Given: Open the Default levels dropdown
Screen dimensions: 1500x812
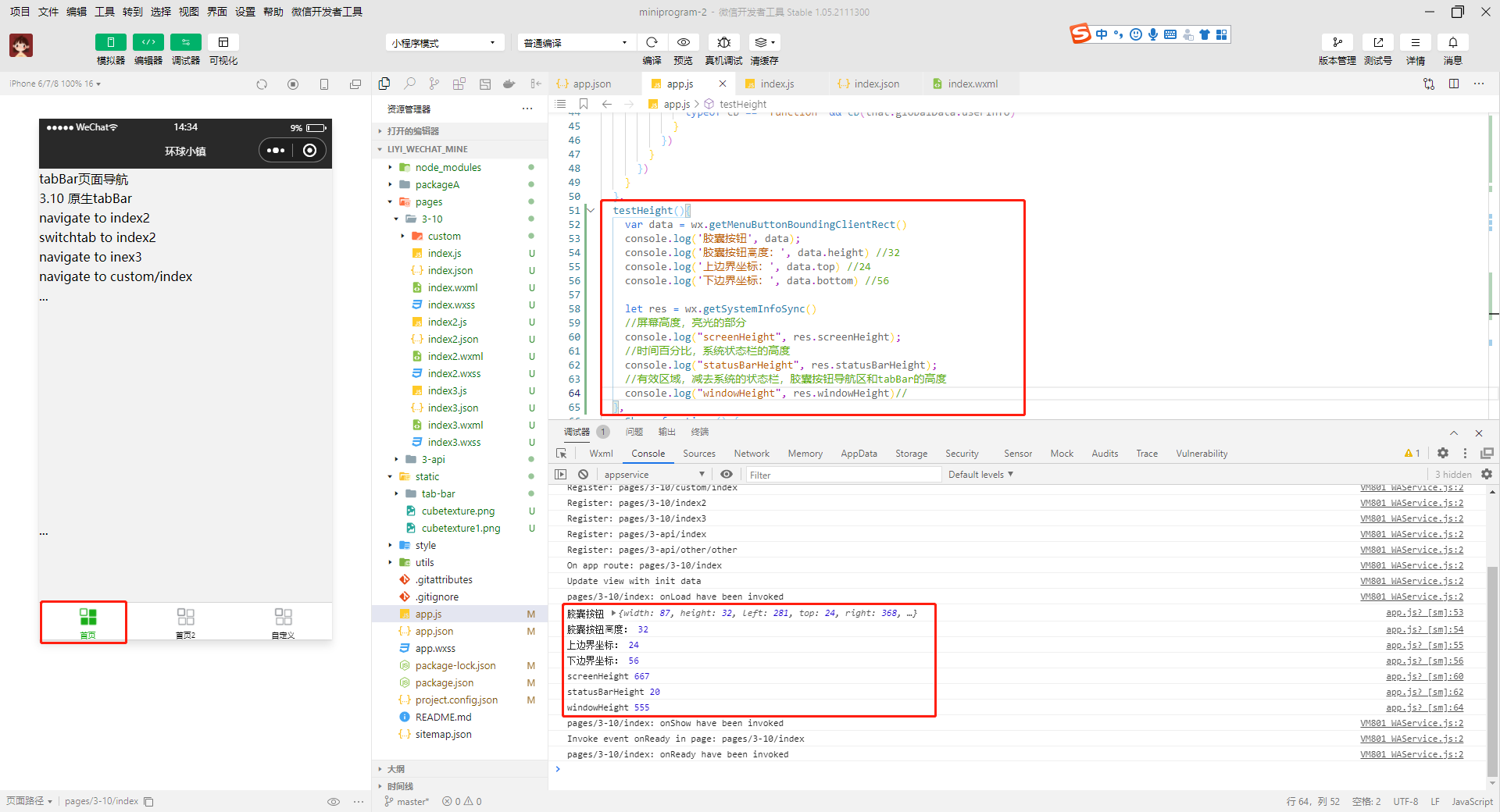Looking at the screenshot, I should [x=980, y=475].
